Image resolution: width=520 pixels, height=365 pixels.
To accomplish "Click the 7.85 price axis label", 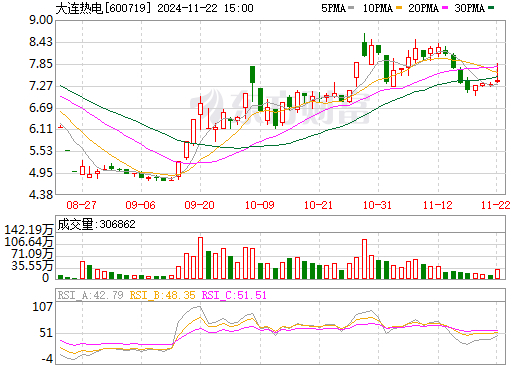I will click(41, 64).
